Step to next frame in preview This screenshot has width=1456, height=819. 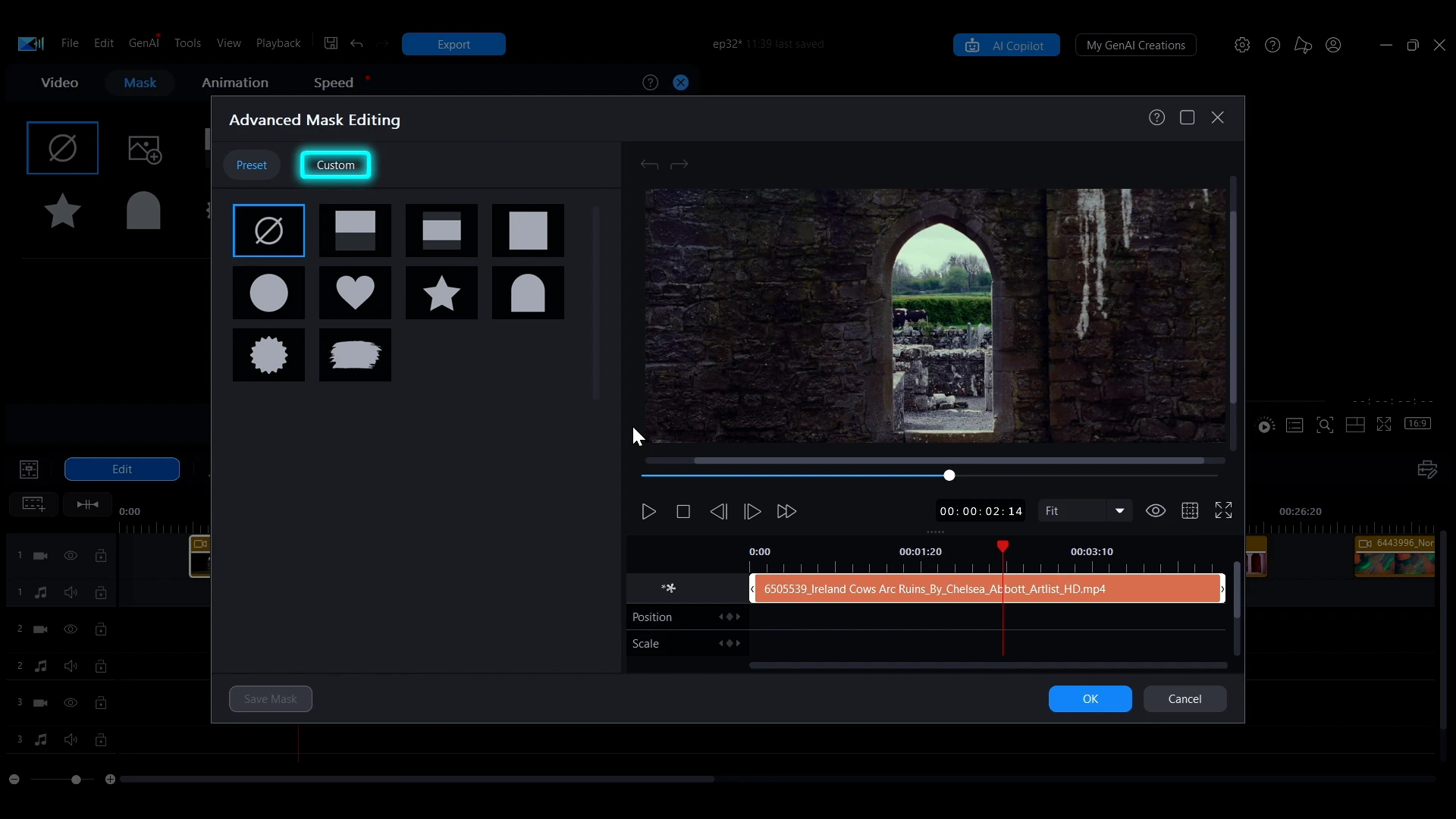[x=752, y=512]
